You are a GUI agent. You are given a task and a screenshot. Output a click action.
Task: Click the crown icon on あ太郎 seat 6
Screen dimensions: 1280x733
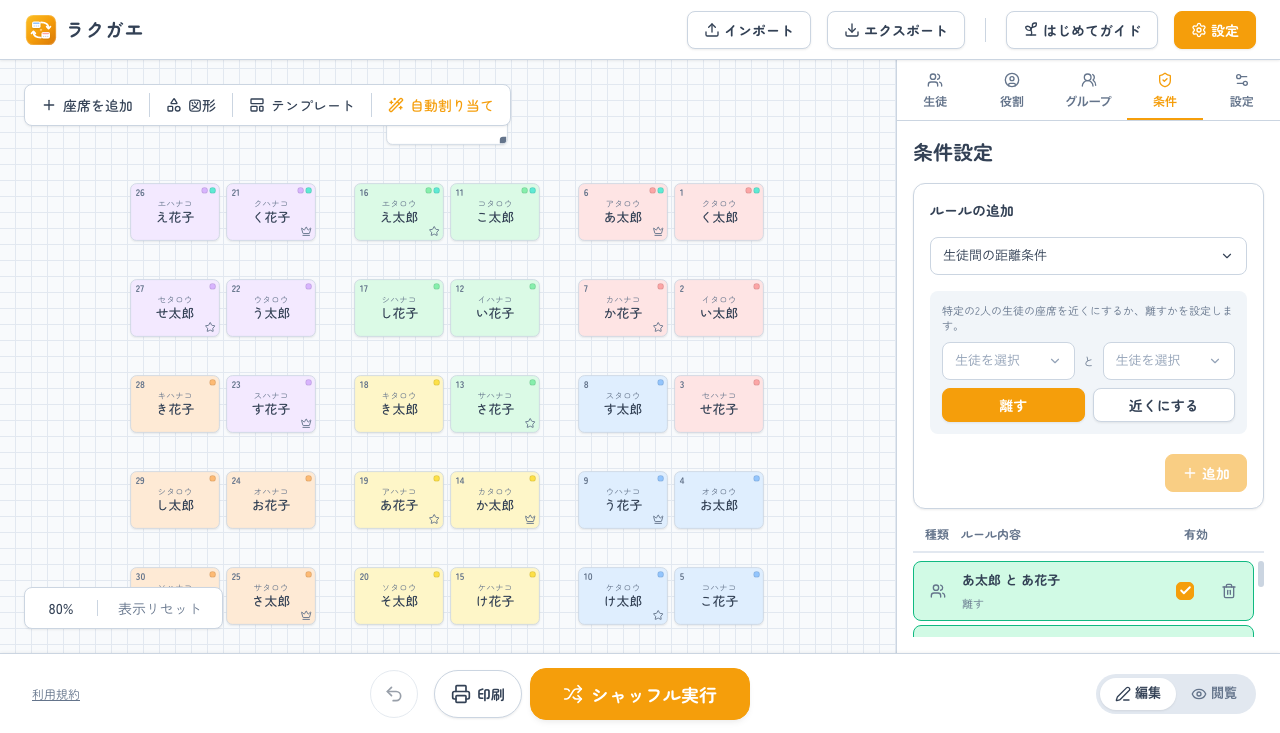click(x=658, y=231)
